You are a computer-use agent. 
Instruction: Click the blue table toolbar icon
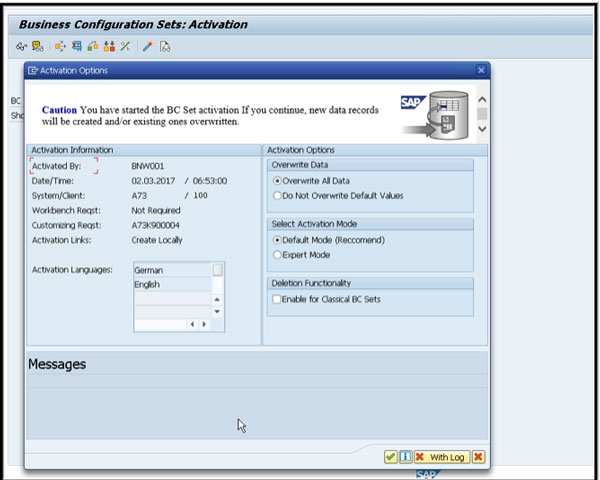(77, 47)
